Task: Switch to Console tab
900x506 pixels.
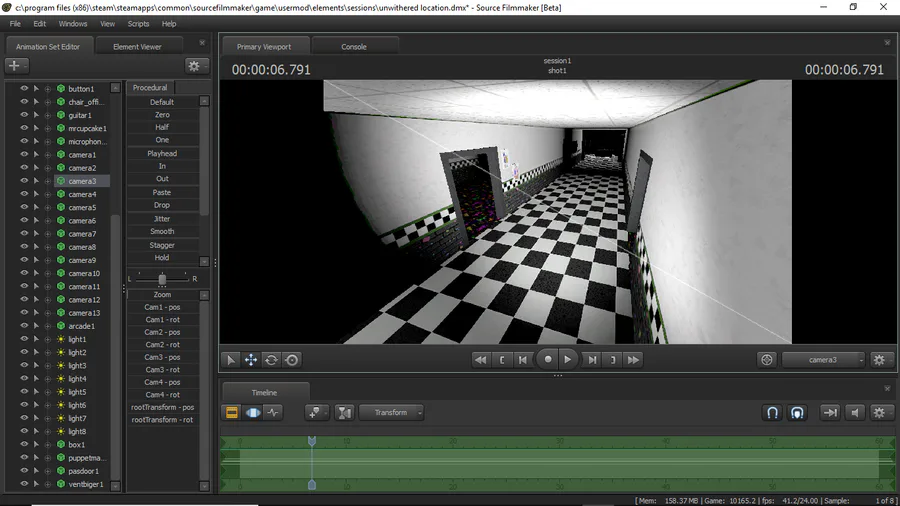Action: coord(354,46)
